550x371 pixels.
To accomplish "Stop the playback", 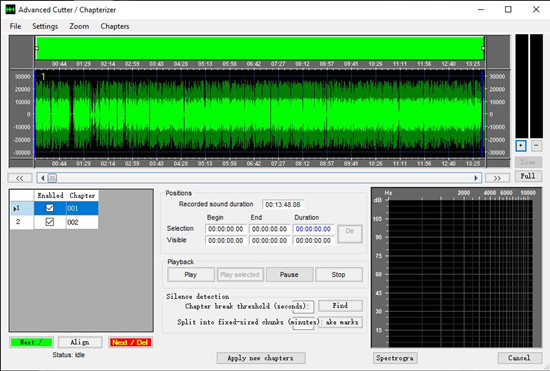I will tap(338, 275).
